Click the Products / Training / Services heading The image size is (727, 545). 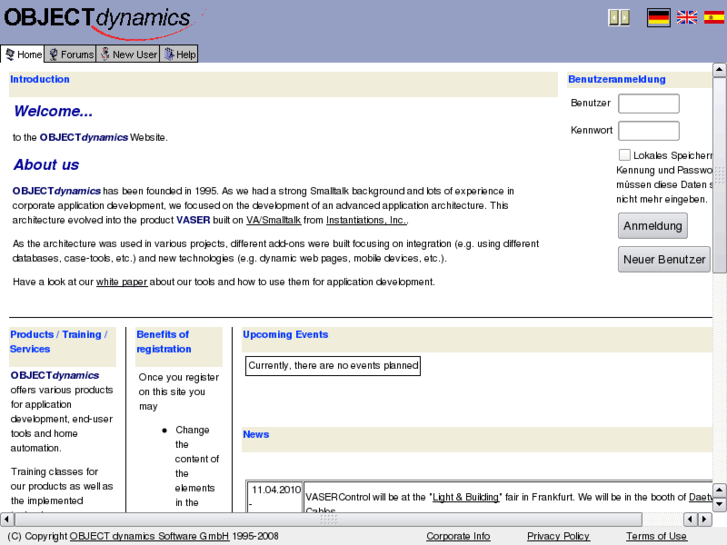pyautogui.click(x=58, y=342)
